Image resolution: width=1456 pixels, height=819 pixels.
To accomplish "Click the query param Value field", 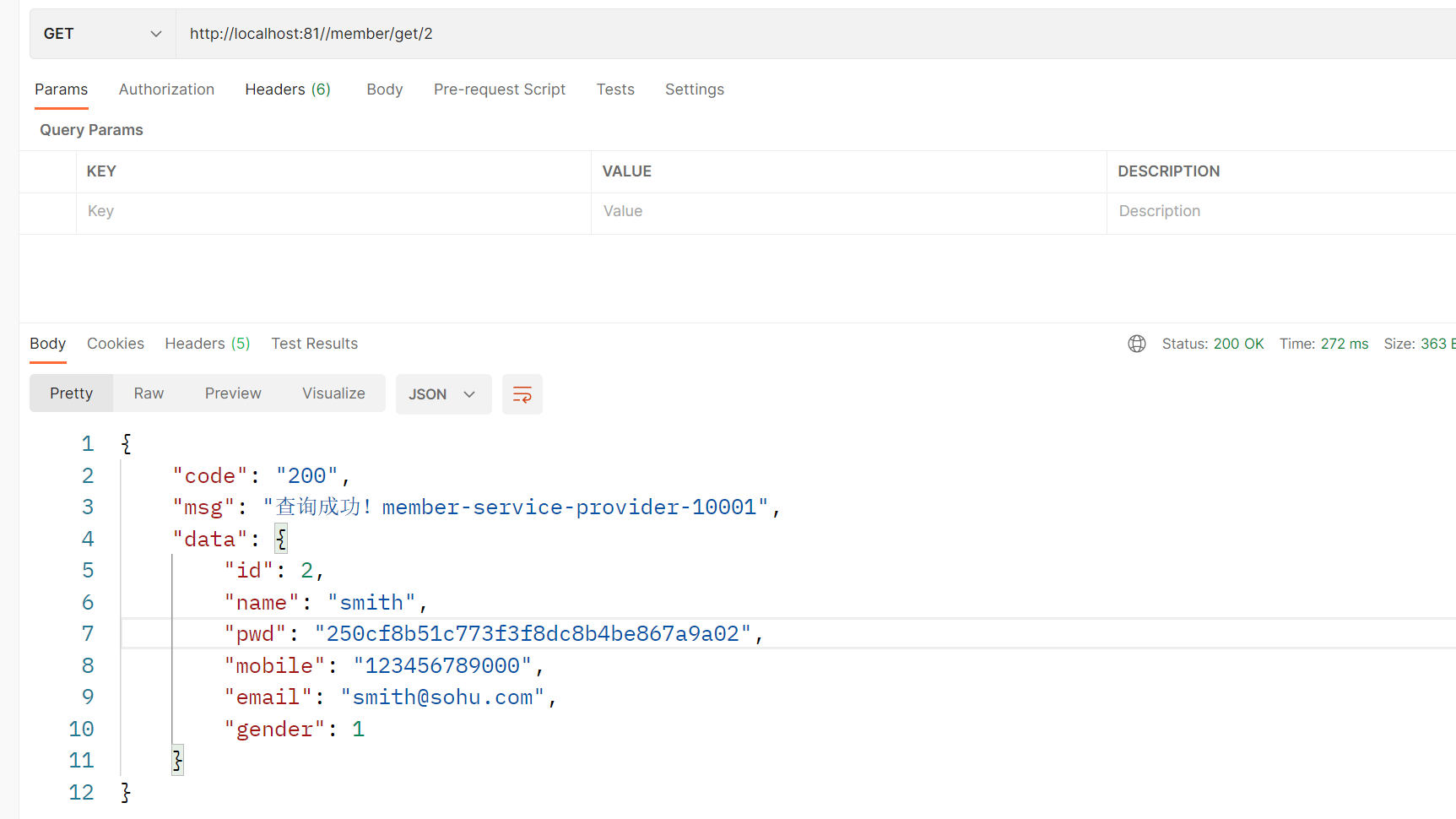I will pyautogui.click(x=848, y=212).
